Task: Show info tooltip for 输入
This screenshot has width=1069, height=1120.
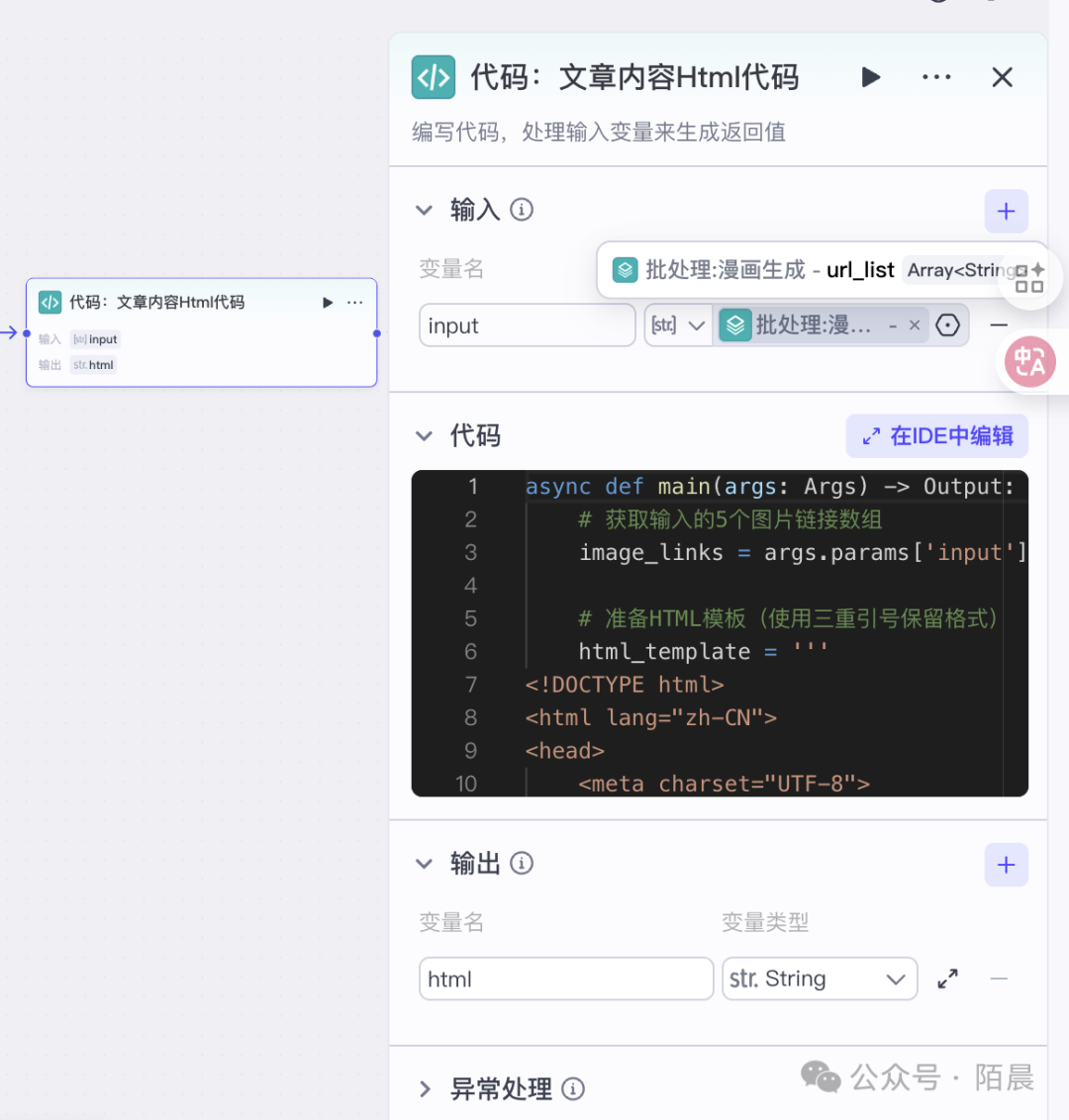Action: click(522, 210)
